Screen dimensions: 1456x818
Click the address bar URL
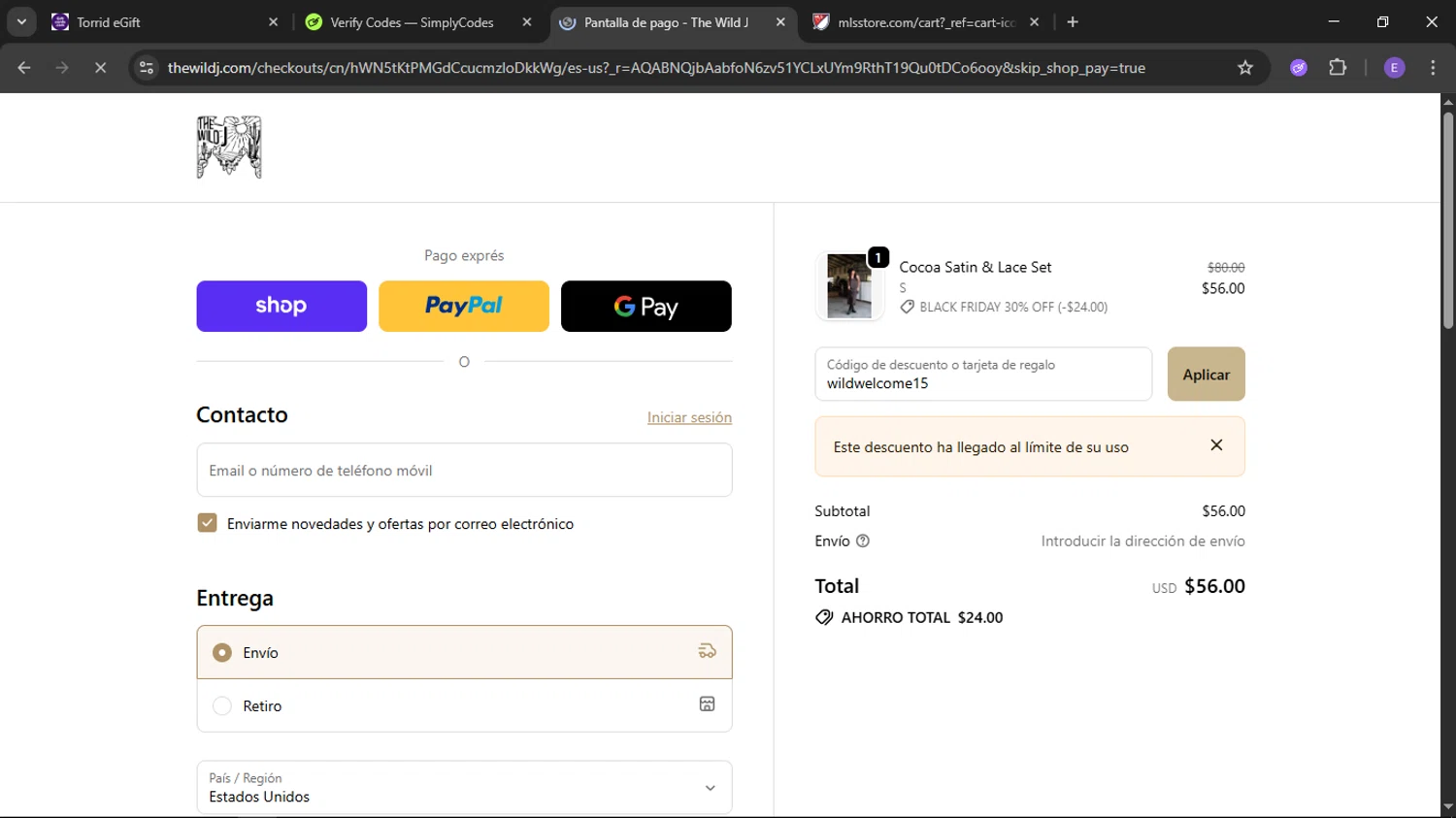[656, 68]
